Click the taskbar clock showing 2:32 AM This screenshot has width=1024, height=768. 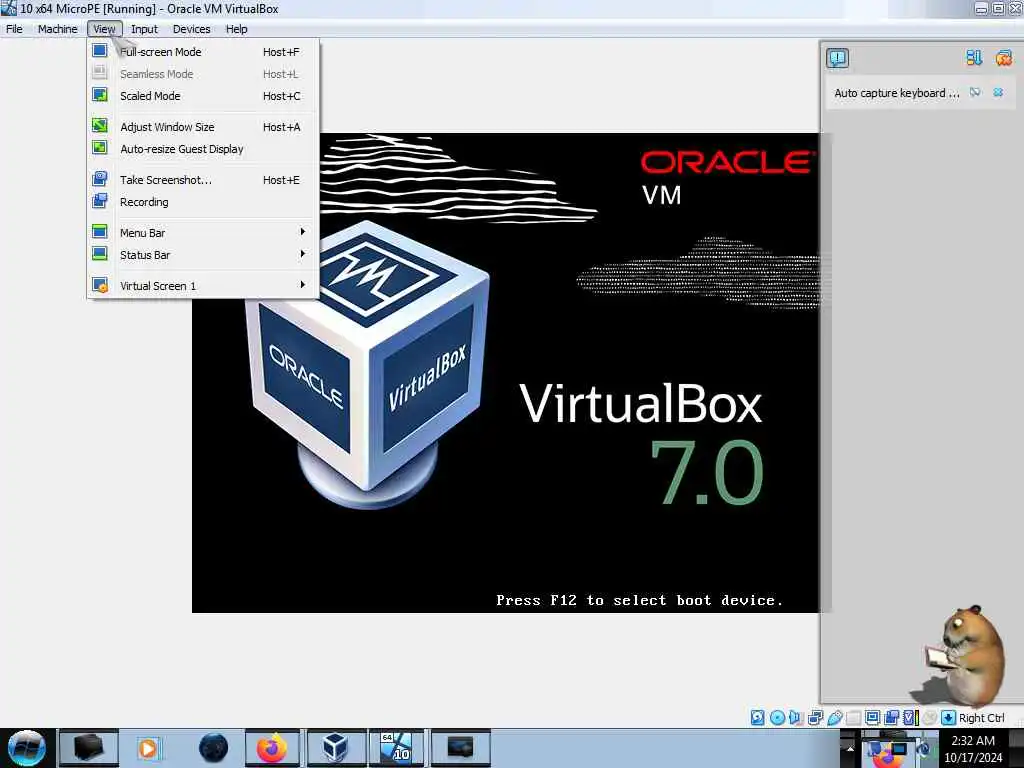973,749
